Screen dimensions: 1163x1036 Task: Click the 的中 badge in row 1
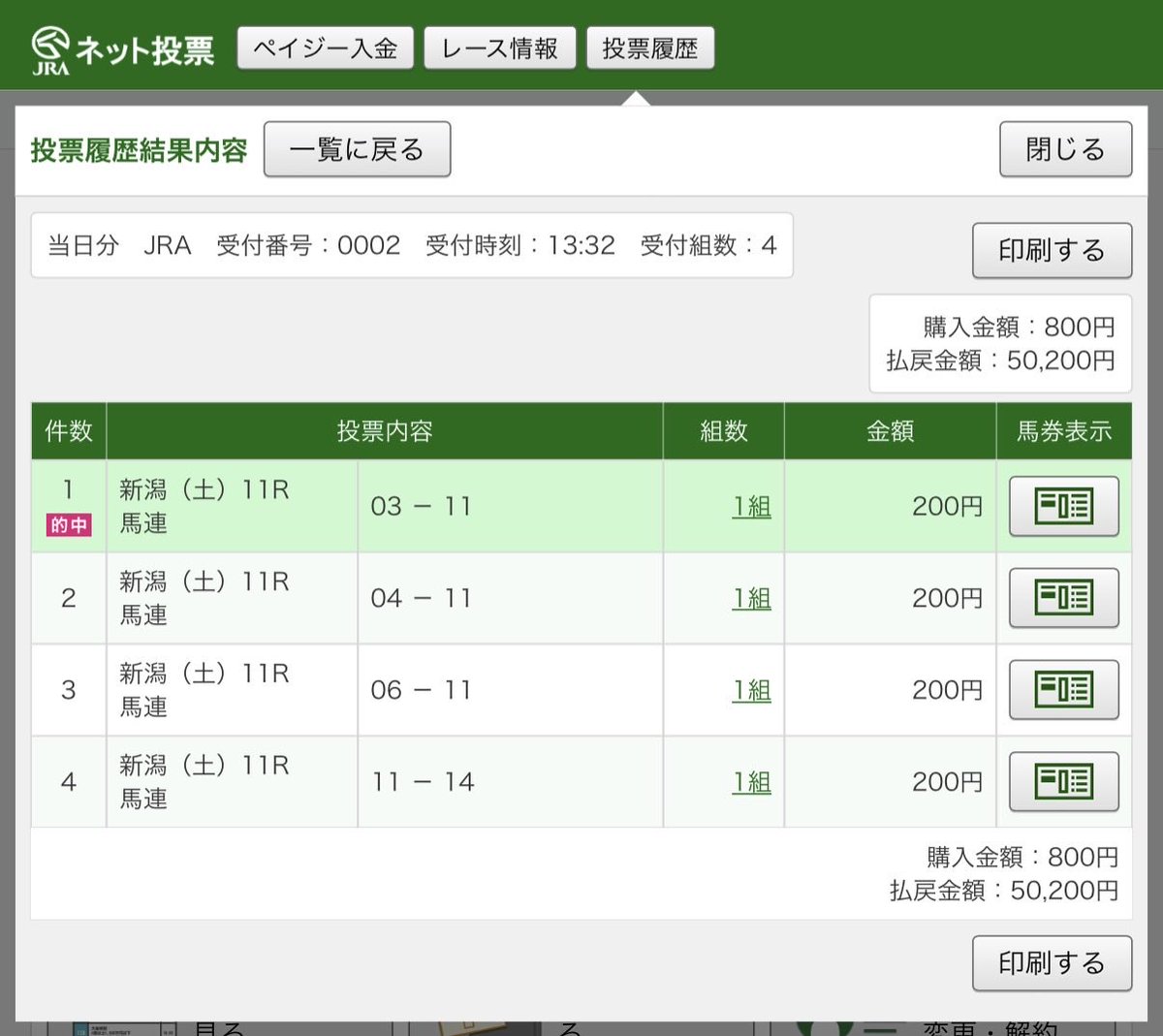point(69,525)
